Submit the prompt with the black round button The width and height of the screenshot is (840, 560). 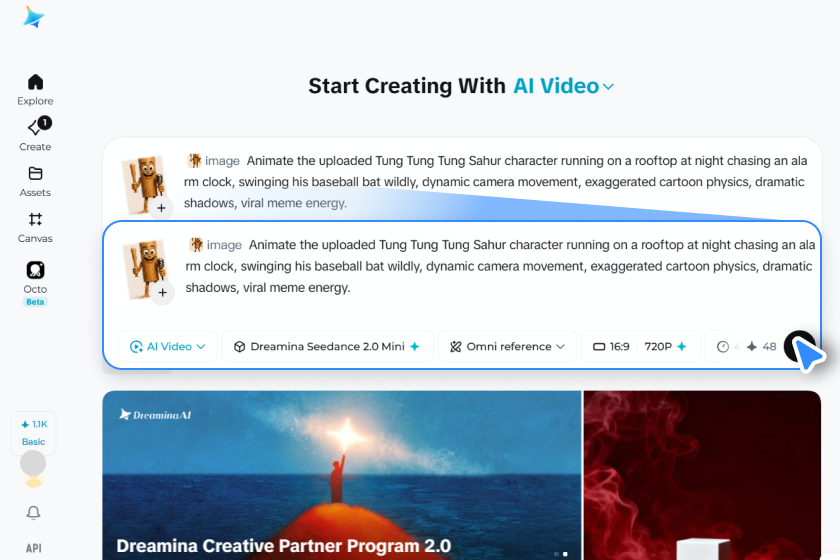[x=800, y=347]
